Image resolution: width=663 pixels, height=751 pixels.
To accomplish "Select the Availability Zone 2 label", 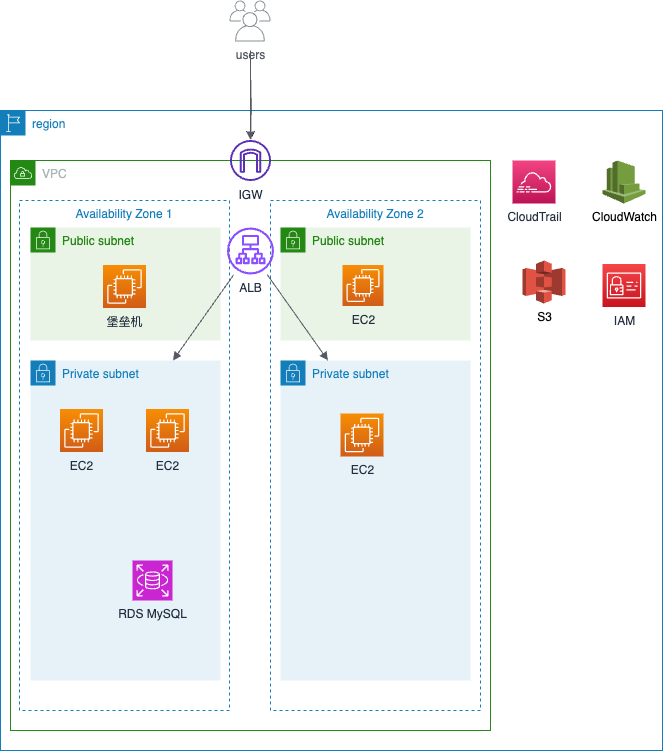I will (x=375, y=214).
